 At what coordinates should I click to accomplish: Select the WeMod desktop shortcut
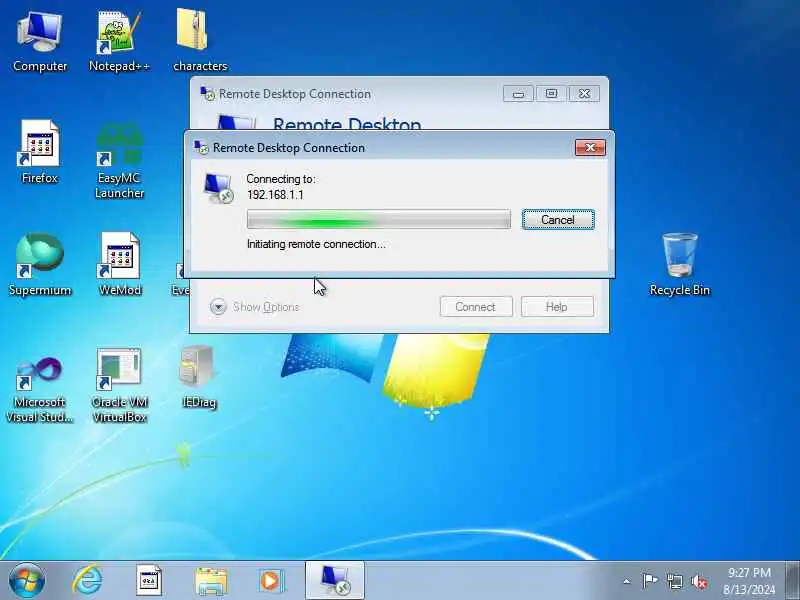click(x=119, y=264)
